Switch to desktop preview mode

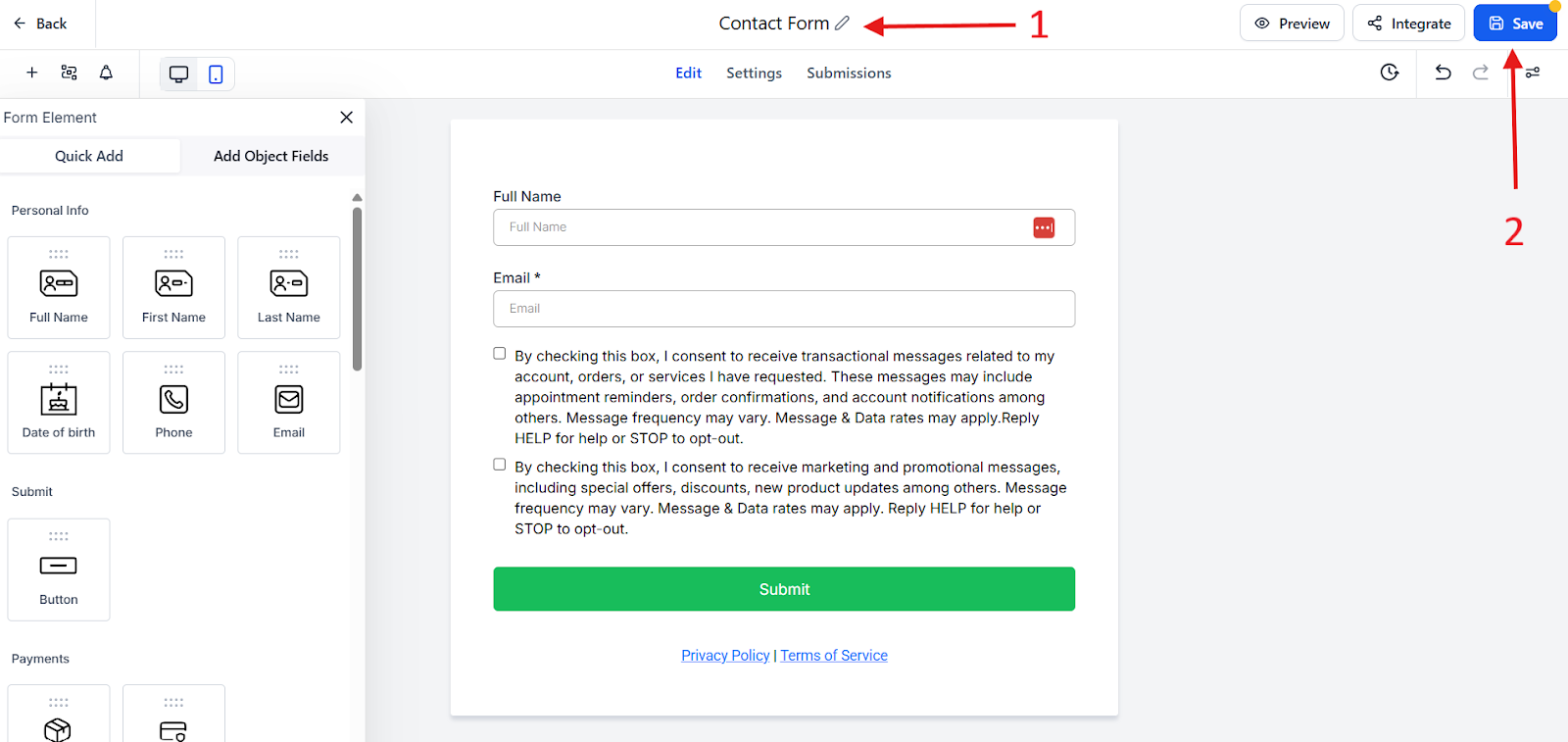tap(178, 74)
